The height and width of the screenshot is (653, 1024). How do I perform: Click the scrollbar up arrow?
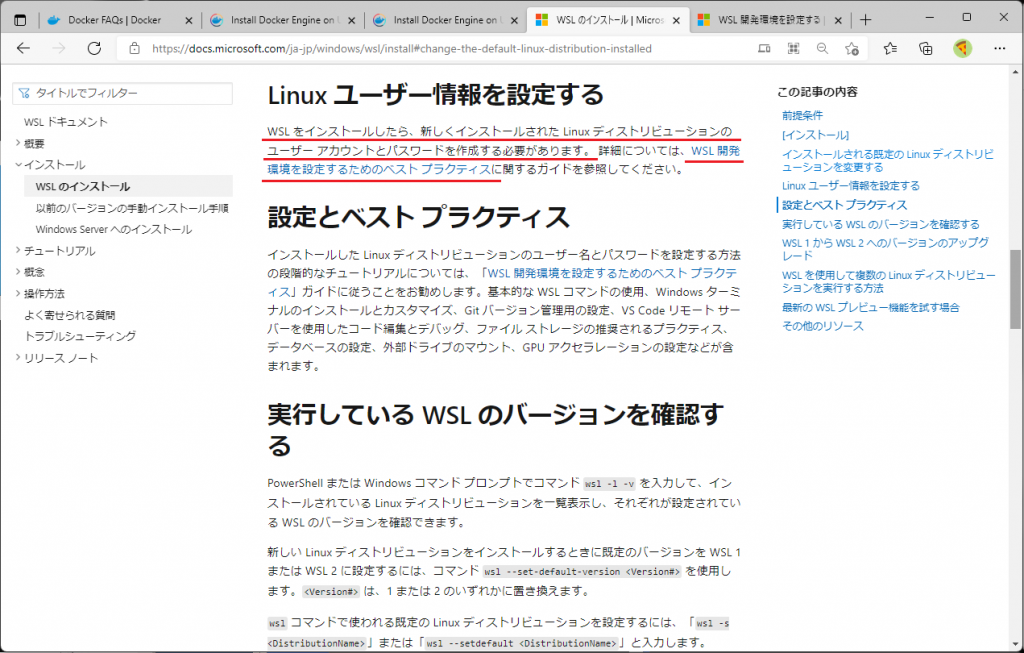tap(1016, 72)
